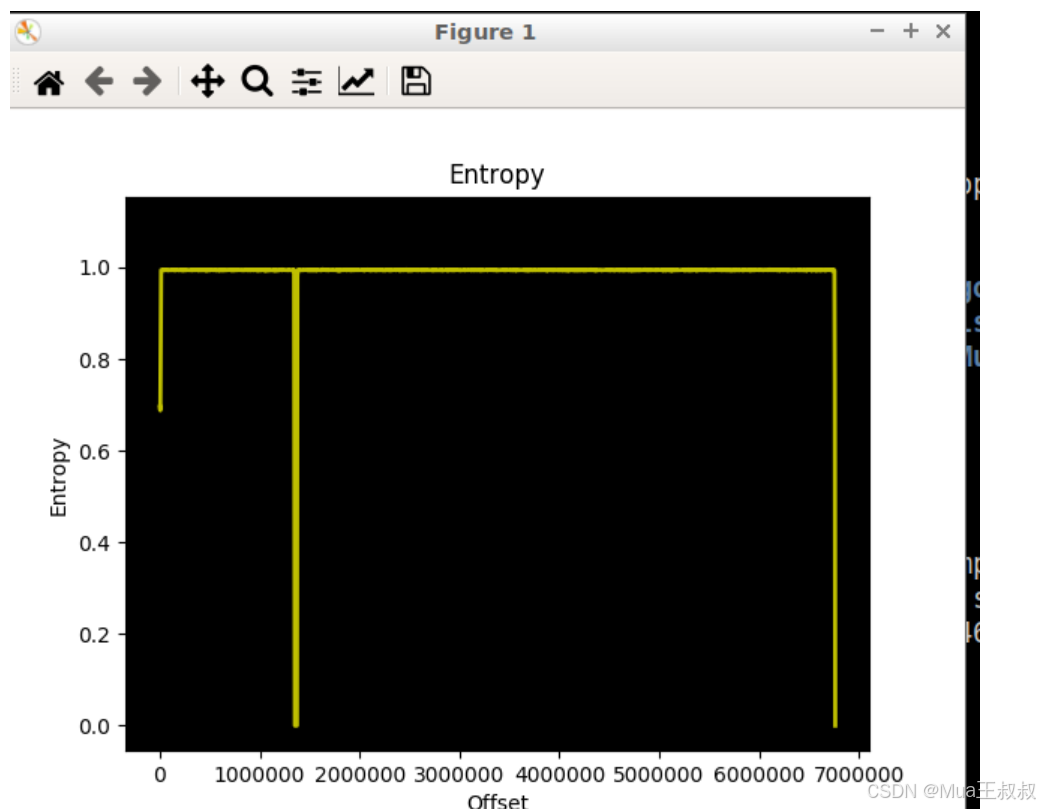The width and height of the screenshot is (1040, 809).
Task: Click the vertical 'Entropy' axis label
Action: (58, 477)
